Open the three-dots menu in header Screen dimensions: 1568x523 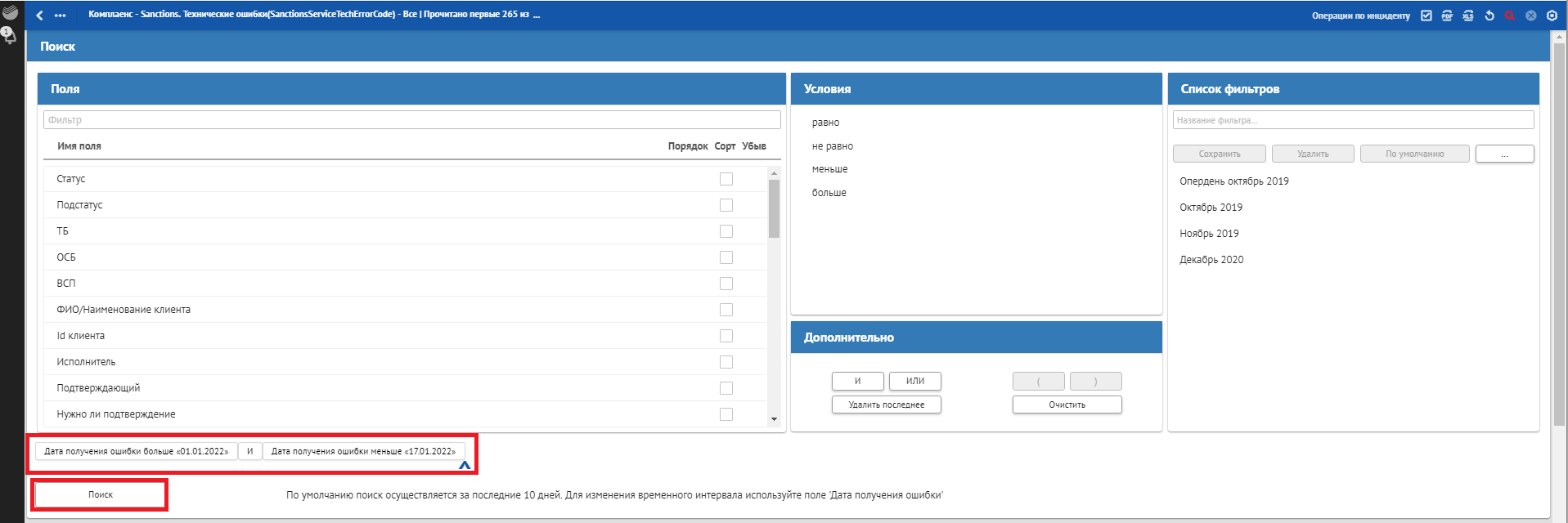tap(61, 16)
